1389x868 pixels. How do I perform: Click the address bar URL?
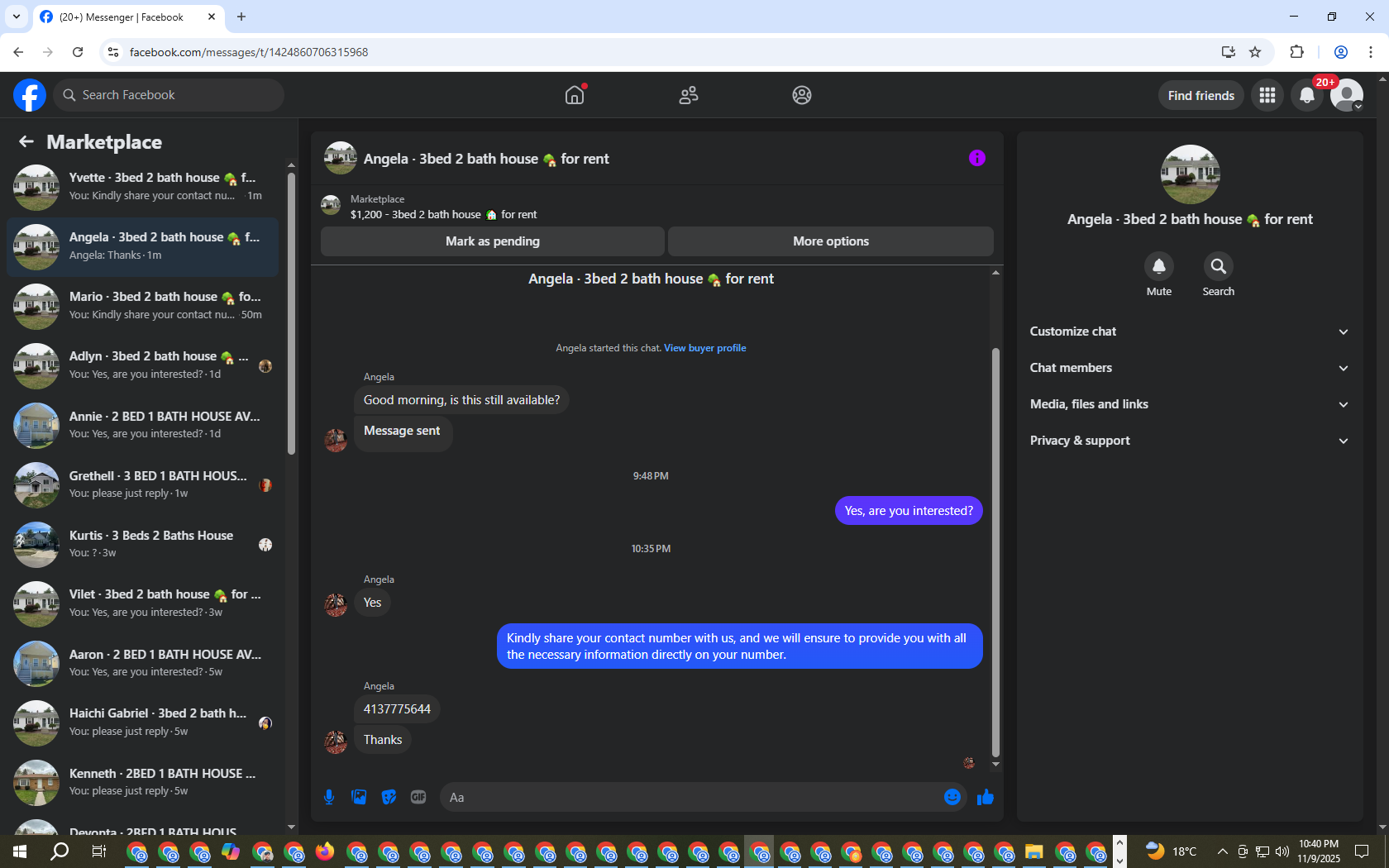click(x=249, y=52)
